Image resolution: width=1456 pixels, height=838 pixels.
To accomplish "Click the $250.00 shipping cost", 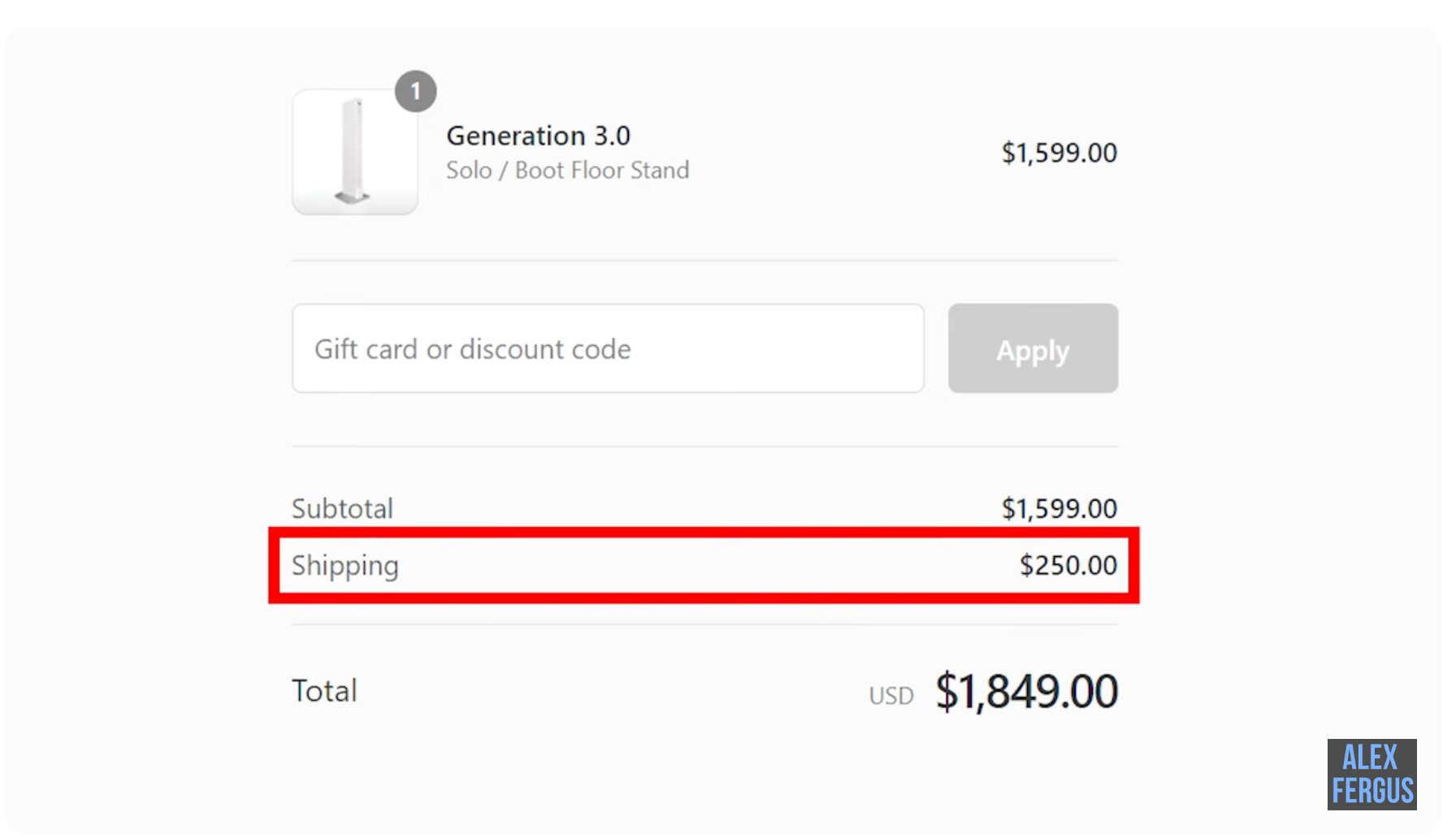I will (1068, 565).
